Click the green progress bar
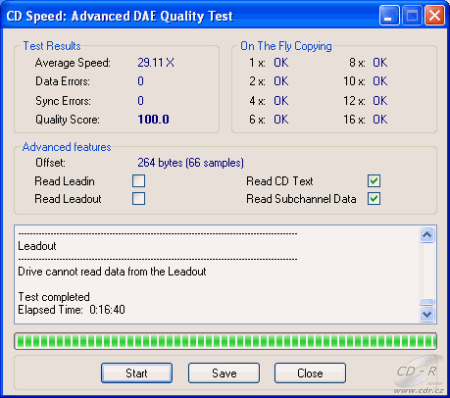450x398 pixels. point(225,341)
